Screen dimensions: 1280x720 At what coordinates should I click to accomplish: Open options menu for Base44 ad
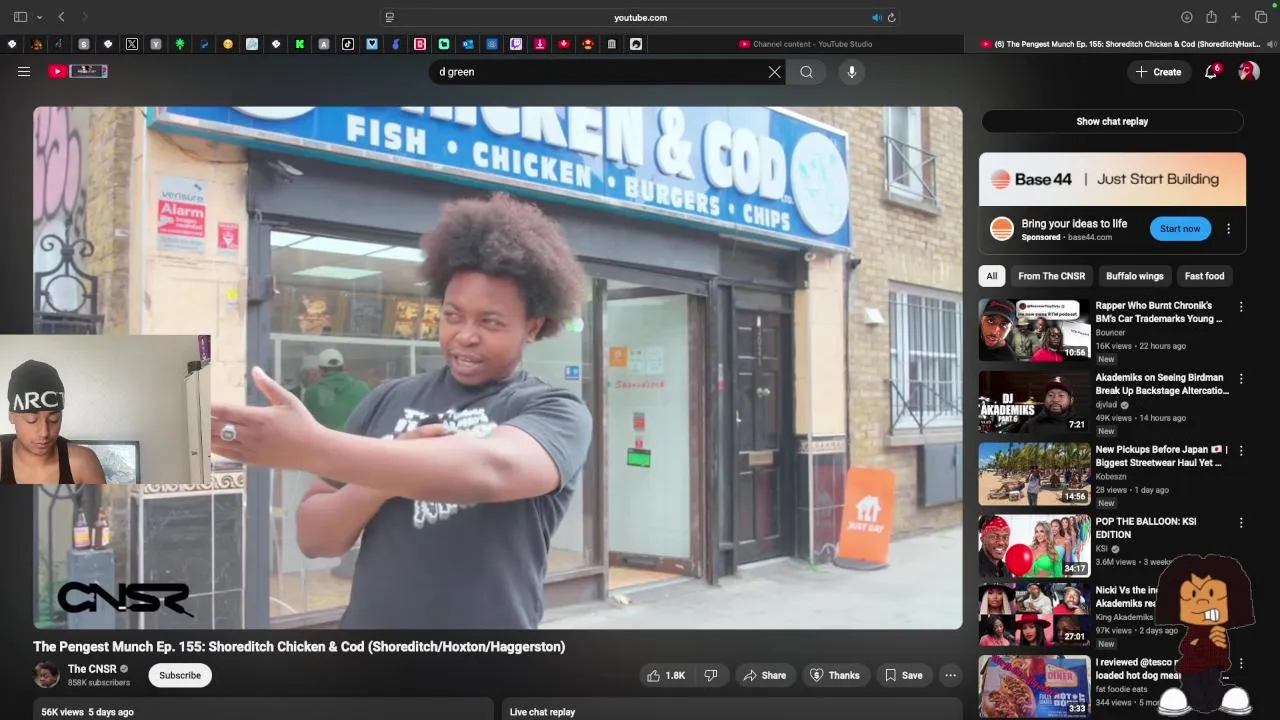click(x=1229, y=229)
